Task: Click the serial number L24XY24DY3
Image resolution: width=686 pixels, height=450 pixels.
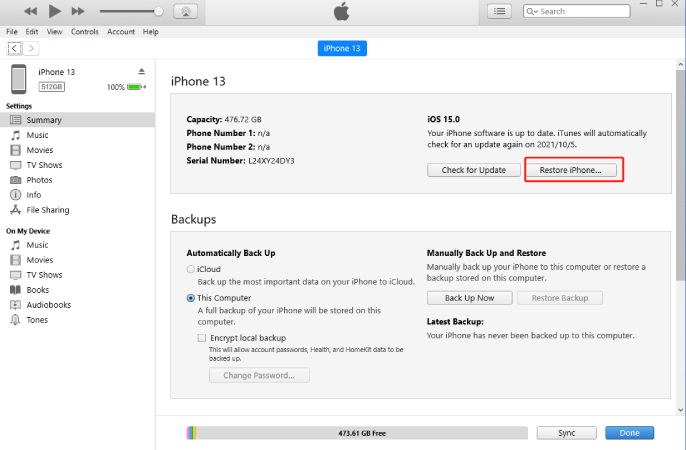Action: coord(271,161)
